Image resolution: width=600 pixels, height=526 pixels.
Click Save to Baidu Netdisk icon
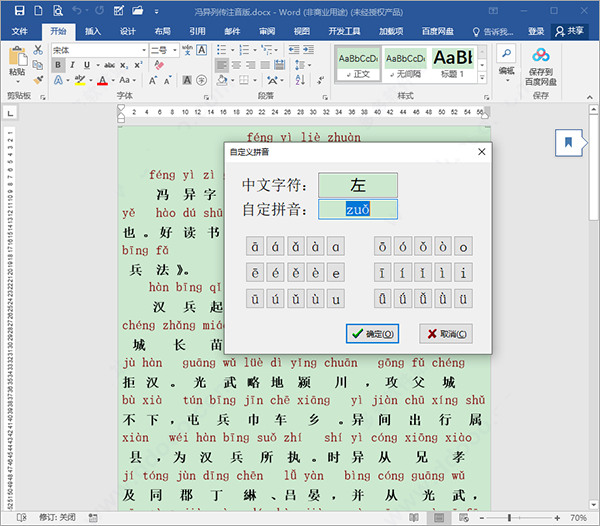(541, 57)
